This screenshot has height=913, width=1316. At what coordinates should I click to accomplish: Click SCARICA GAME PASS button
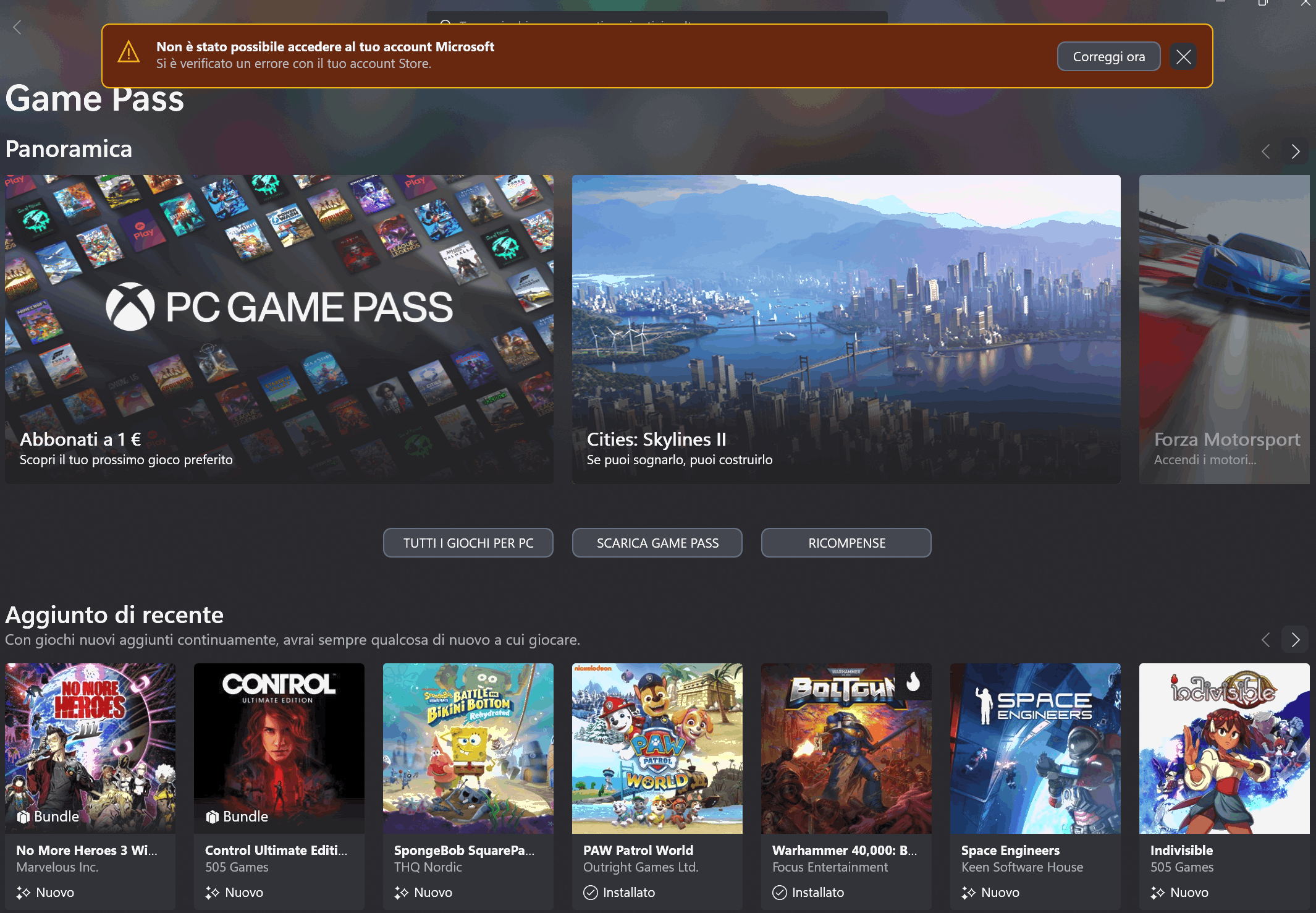click(x=657, y=543)
